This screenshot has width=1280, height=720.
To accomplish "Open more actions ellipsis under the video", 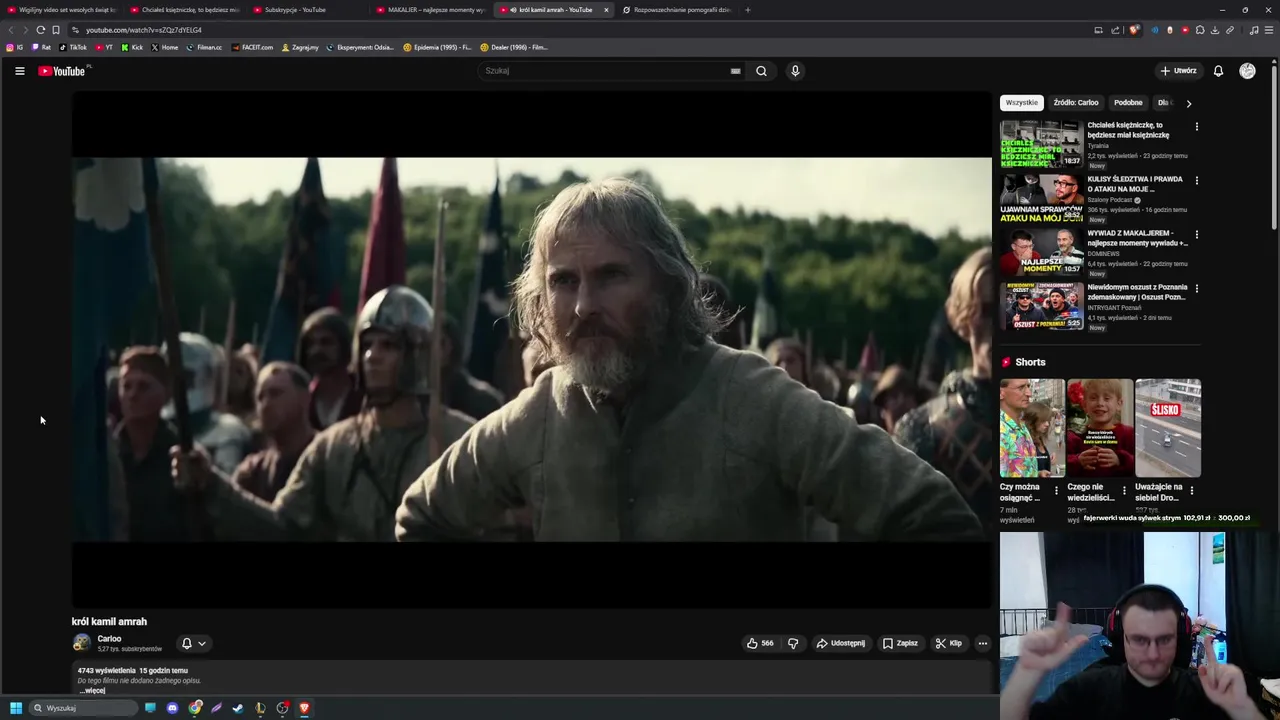I will tap(983, 643).
